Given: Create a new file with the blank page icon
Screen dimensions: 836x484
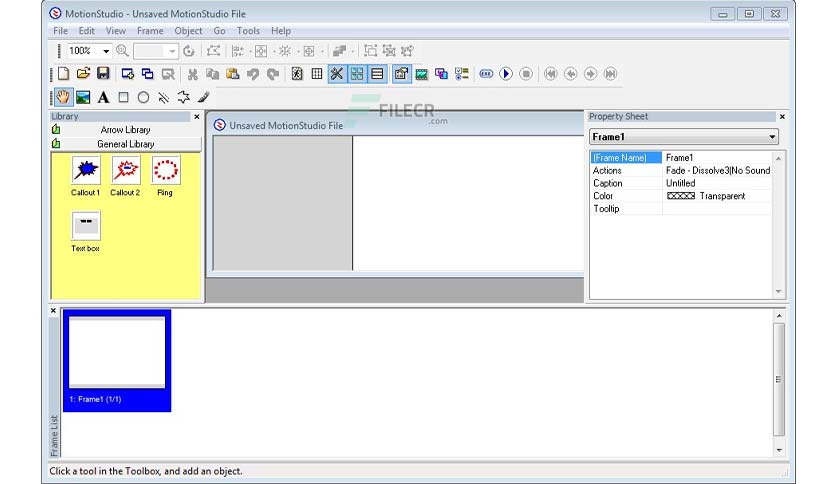Looking at the screenshot, I should 63,74.
